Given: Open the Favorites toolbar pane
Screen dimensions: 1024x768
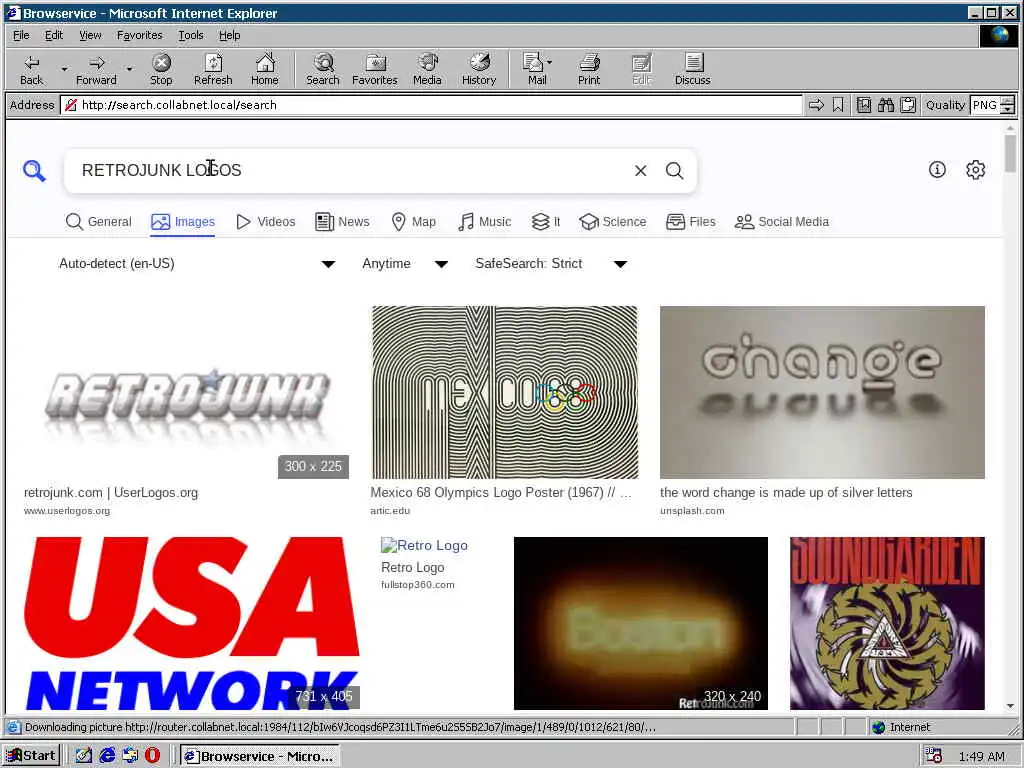Looking at the screenshot, I should [x=374, y=69].
